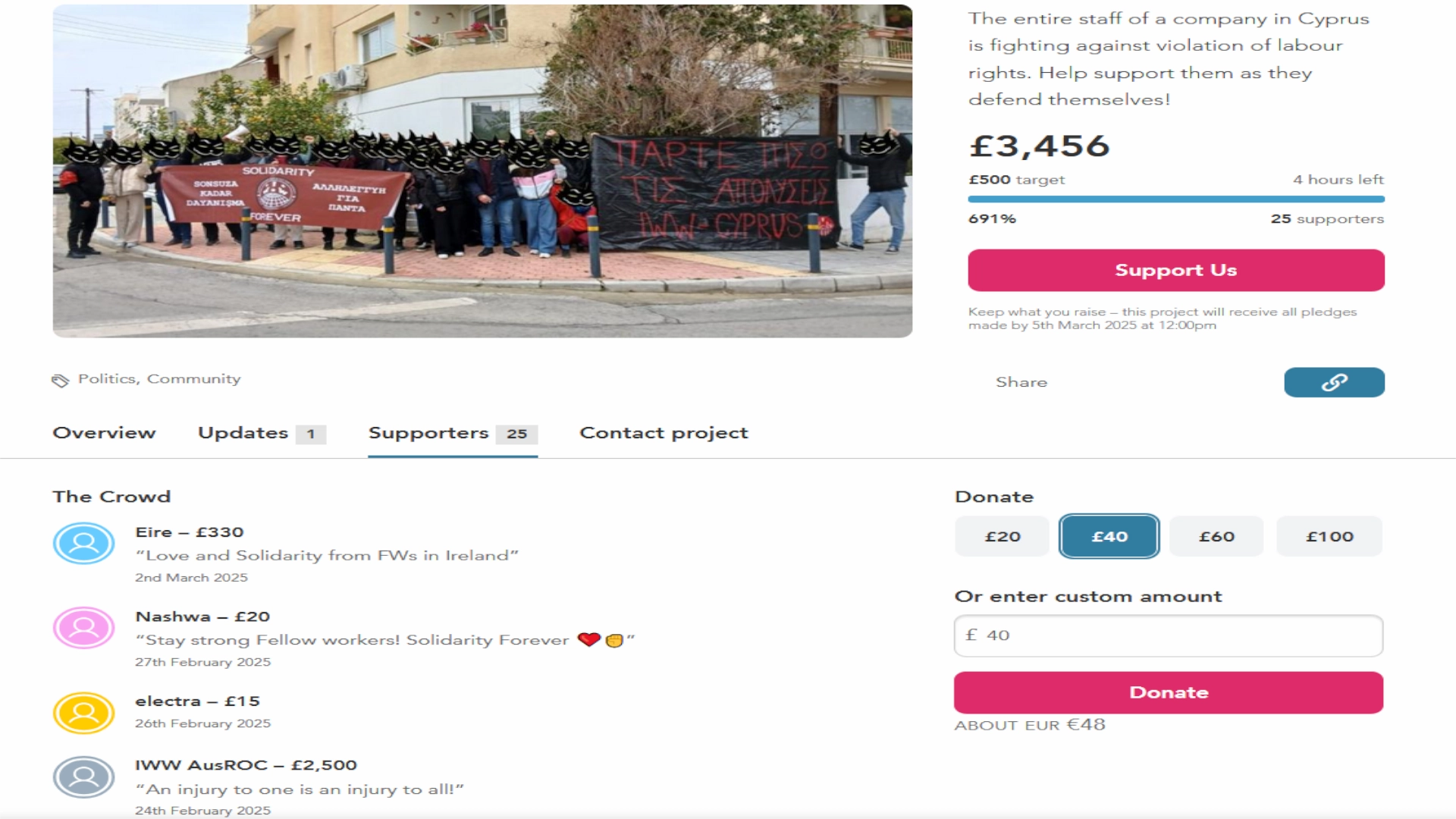Open the campaign protest photo
1456x819 pixels.
pyautogui.click(x=482, y=171)
